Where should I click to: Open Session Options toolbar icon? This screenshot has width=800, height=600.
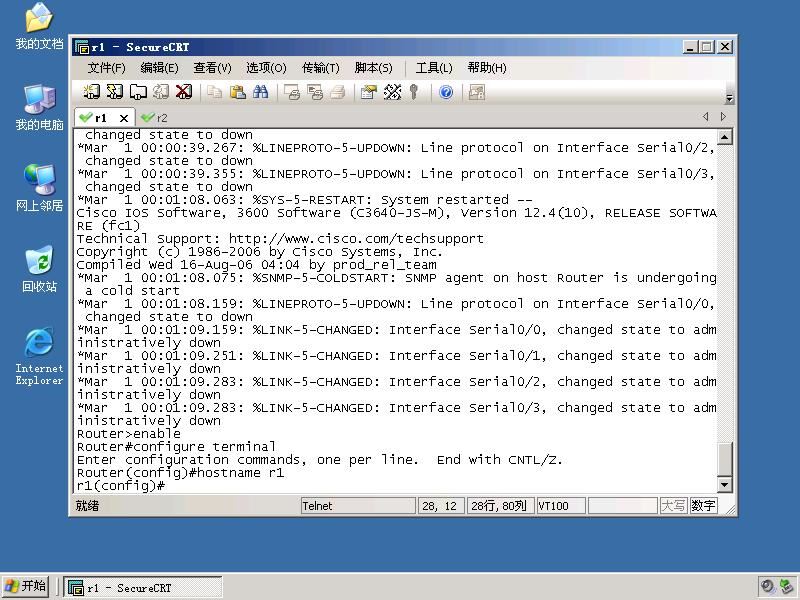(x=368, y=92)
